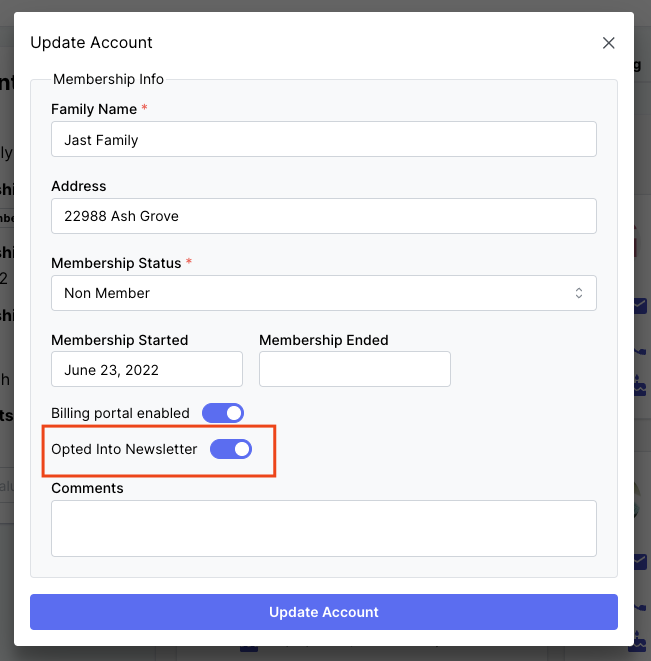
Task: Disable the Billing portal enabled switch
Action: pos(223,413)
